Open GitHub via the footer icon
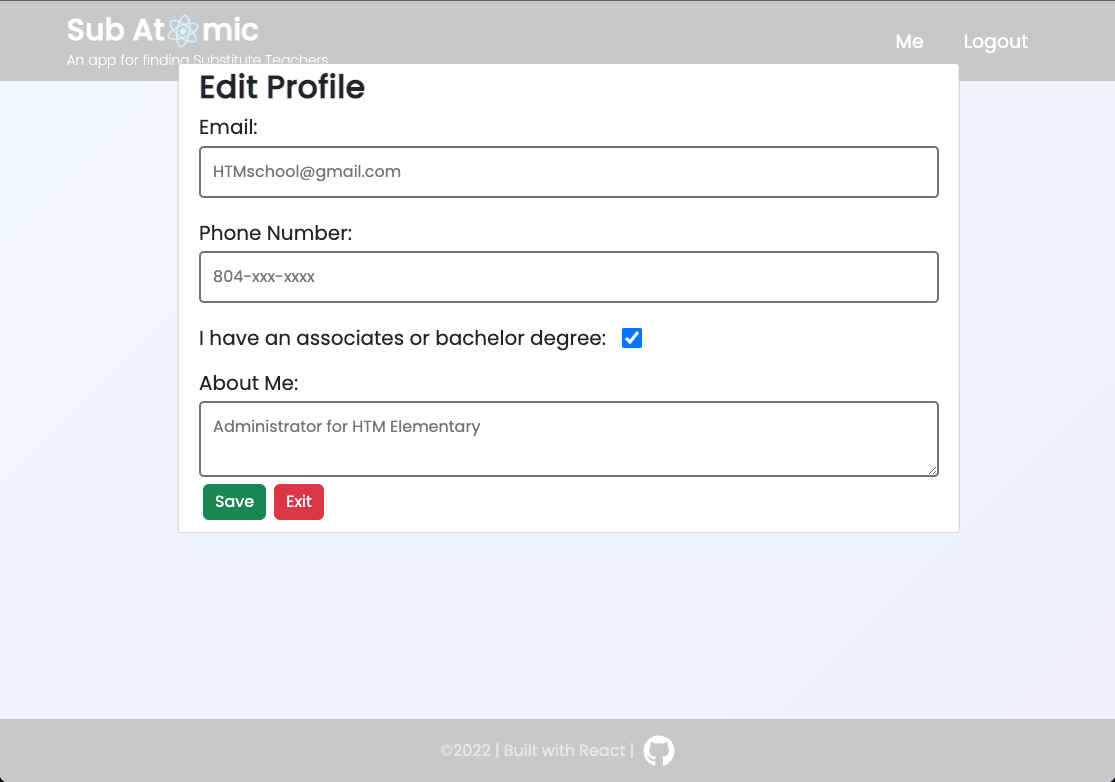 click(659, 750)
